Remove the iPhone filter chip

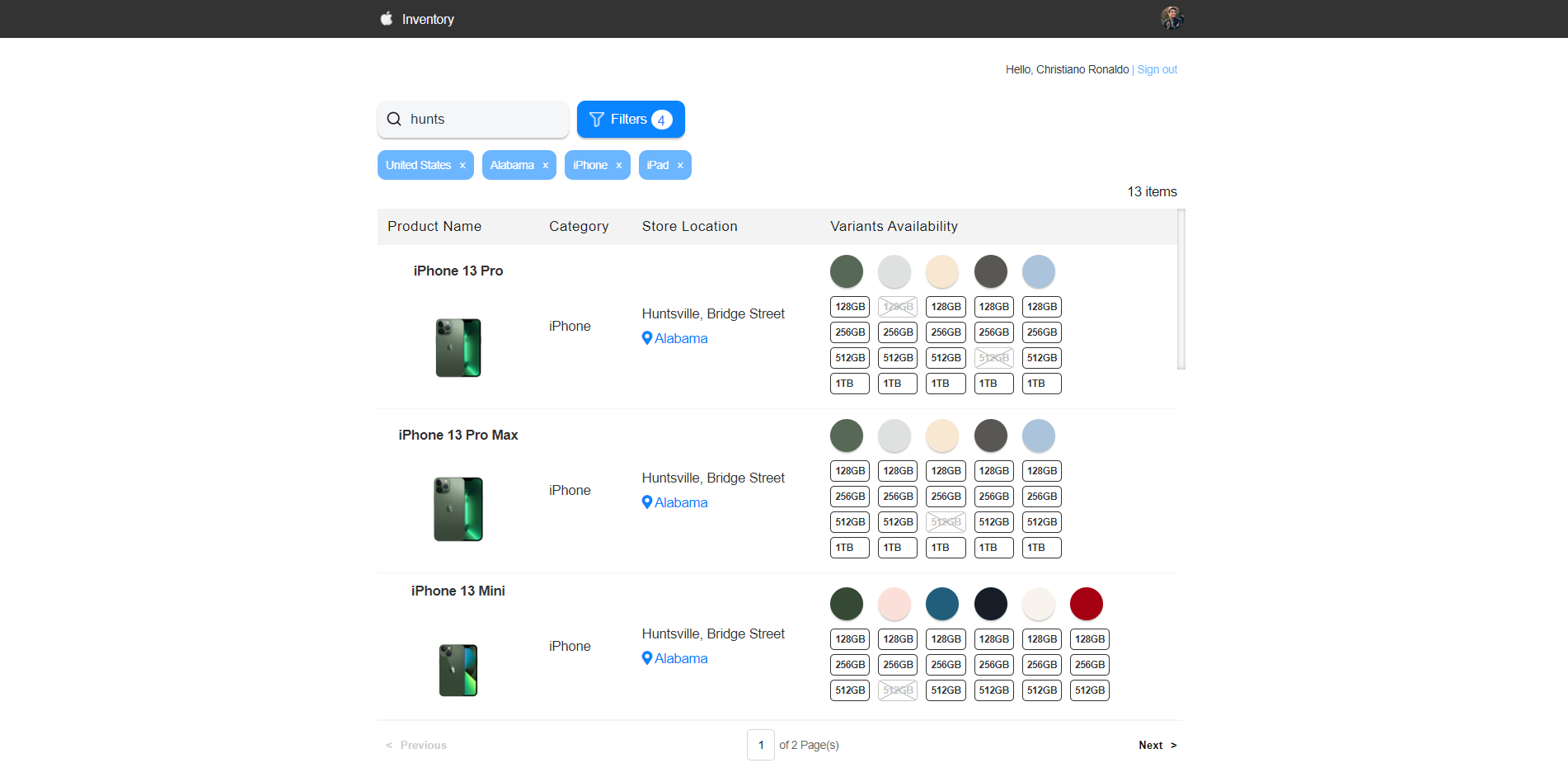pyautogui.click(x=619, y=166)
